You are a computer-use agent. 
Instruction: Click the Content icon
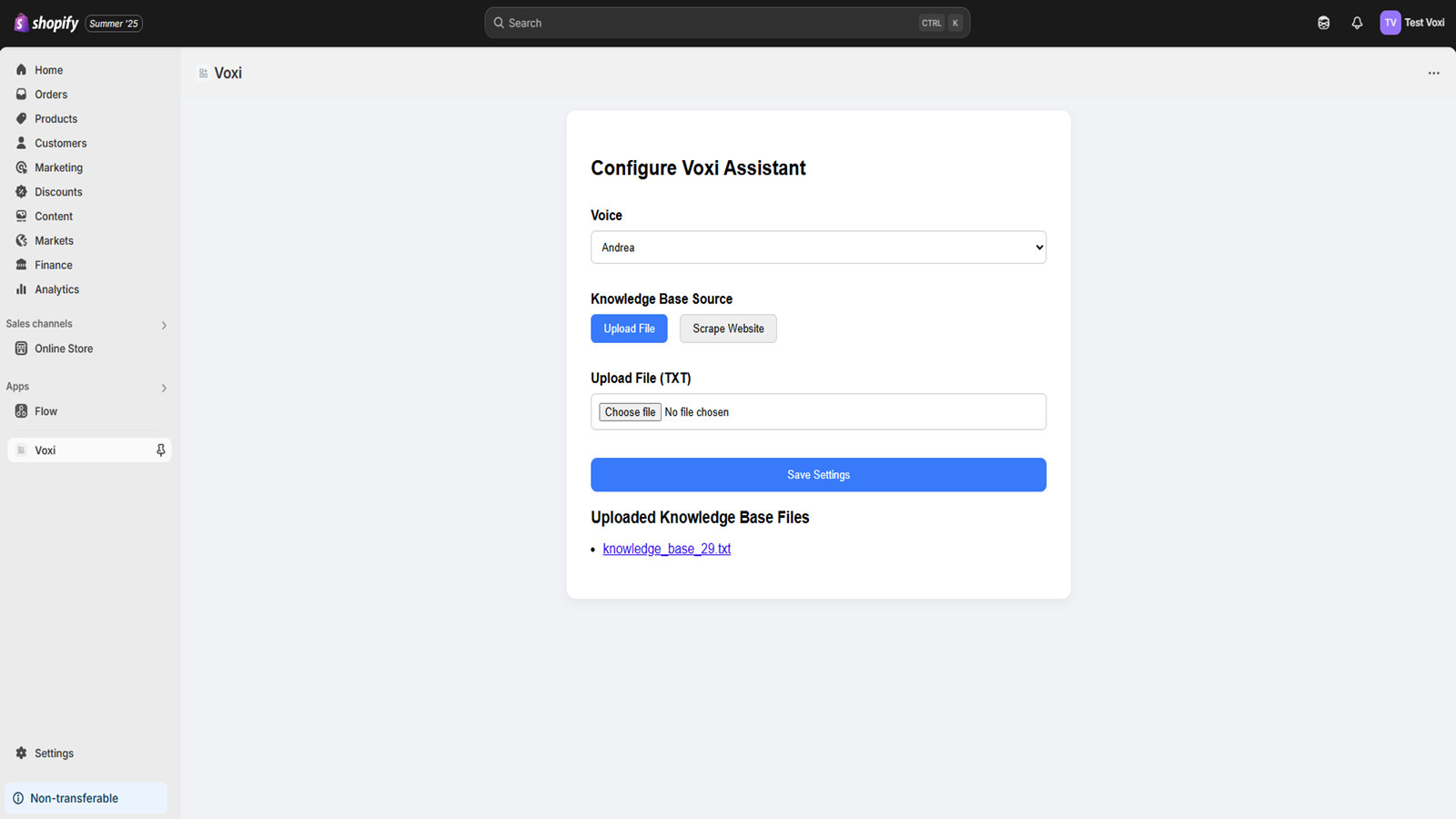coord(21,217)
